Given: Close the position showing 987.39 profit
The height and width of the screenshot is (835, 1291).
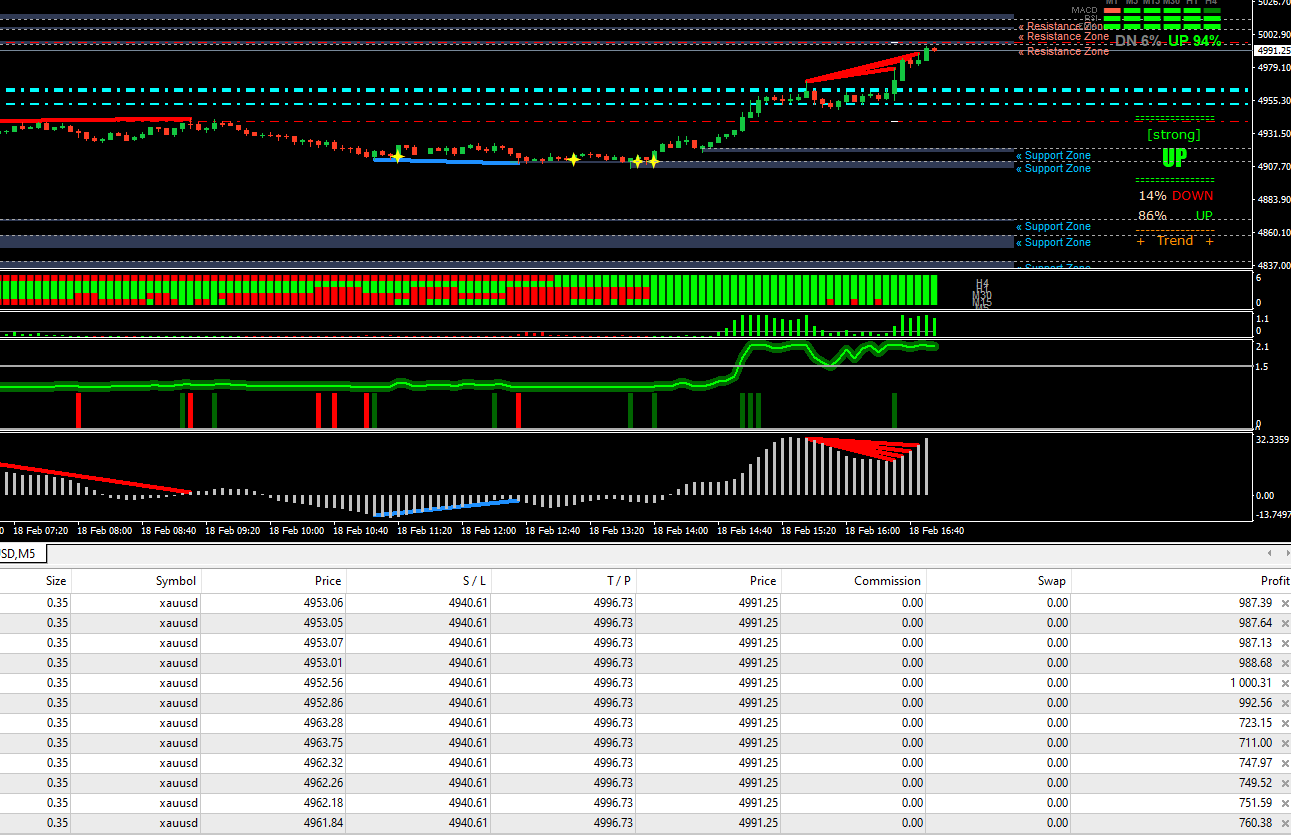Looking at the screenshot, I should 1285,603.
